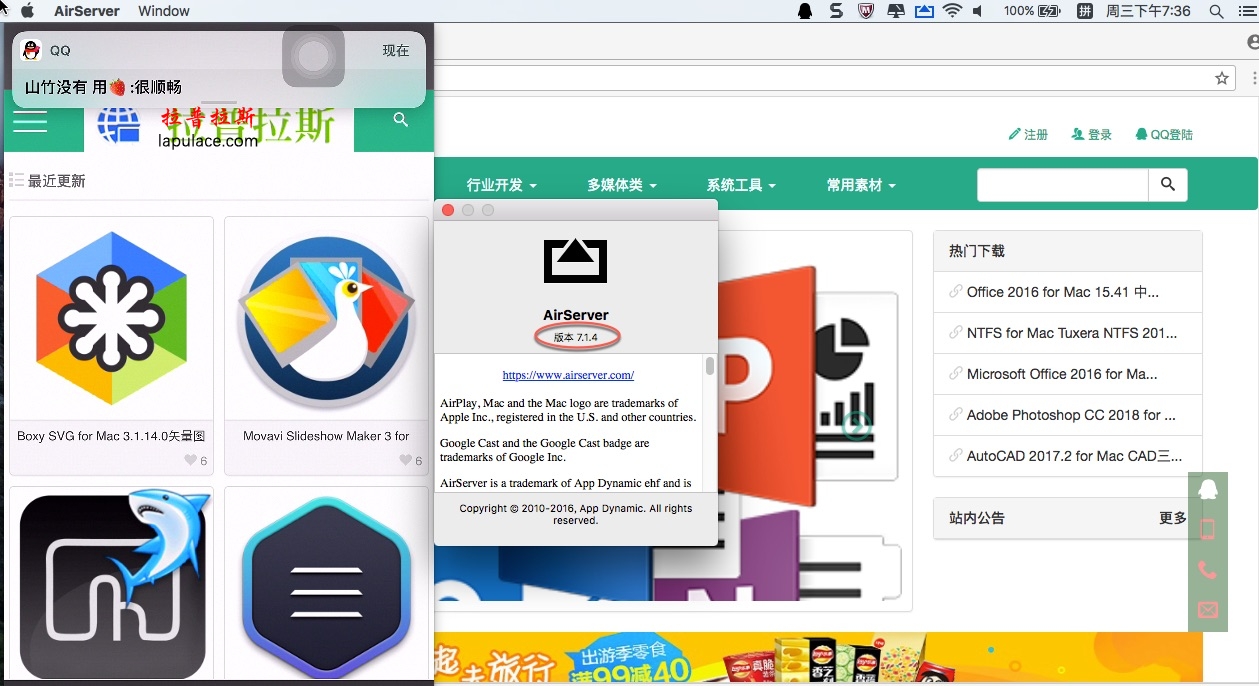Click the battery status icon

coord(1049,11)
